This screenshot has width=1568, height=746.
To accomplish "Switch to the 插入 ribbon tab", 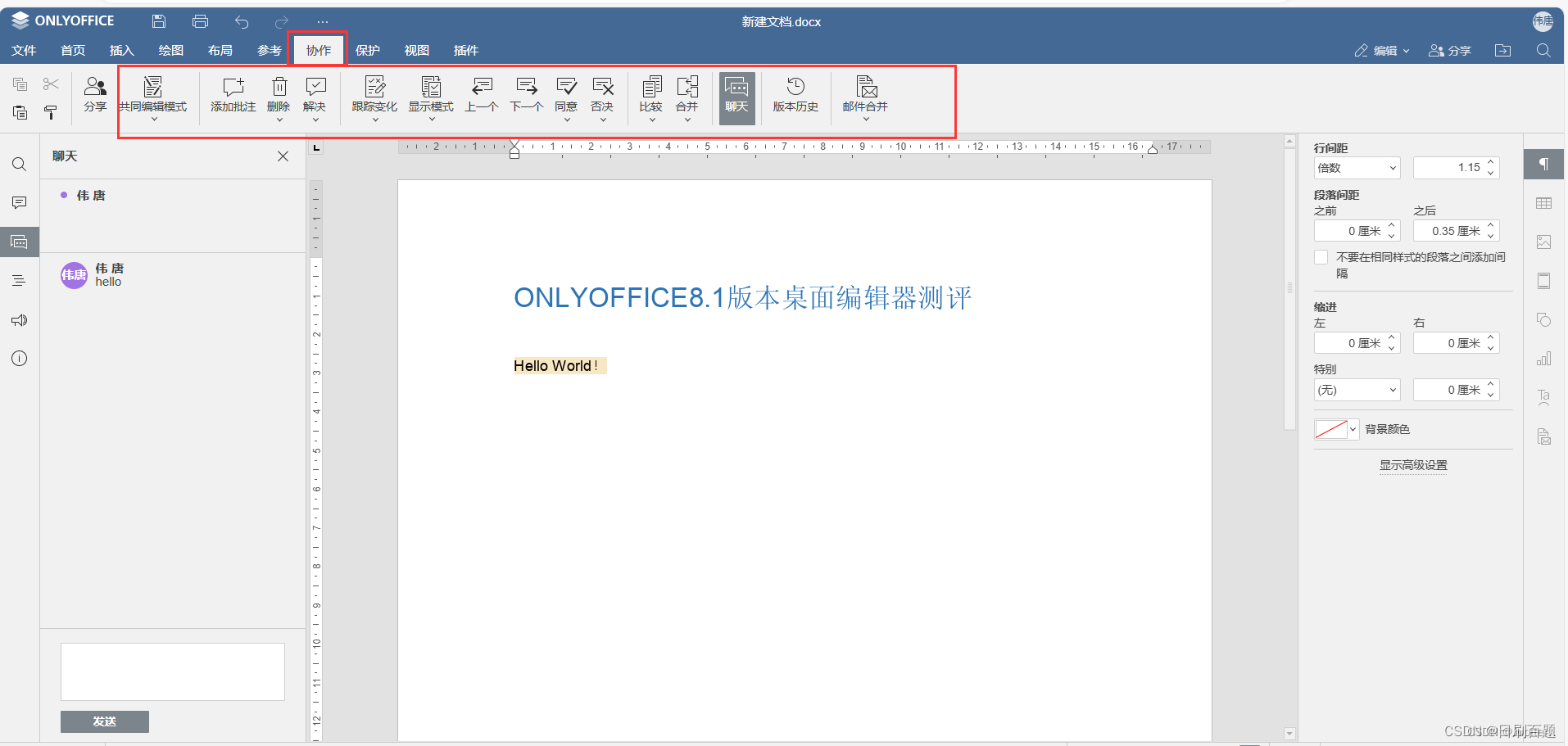I will 120,50.
